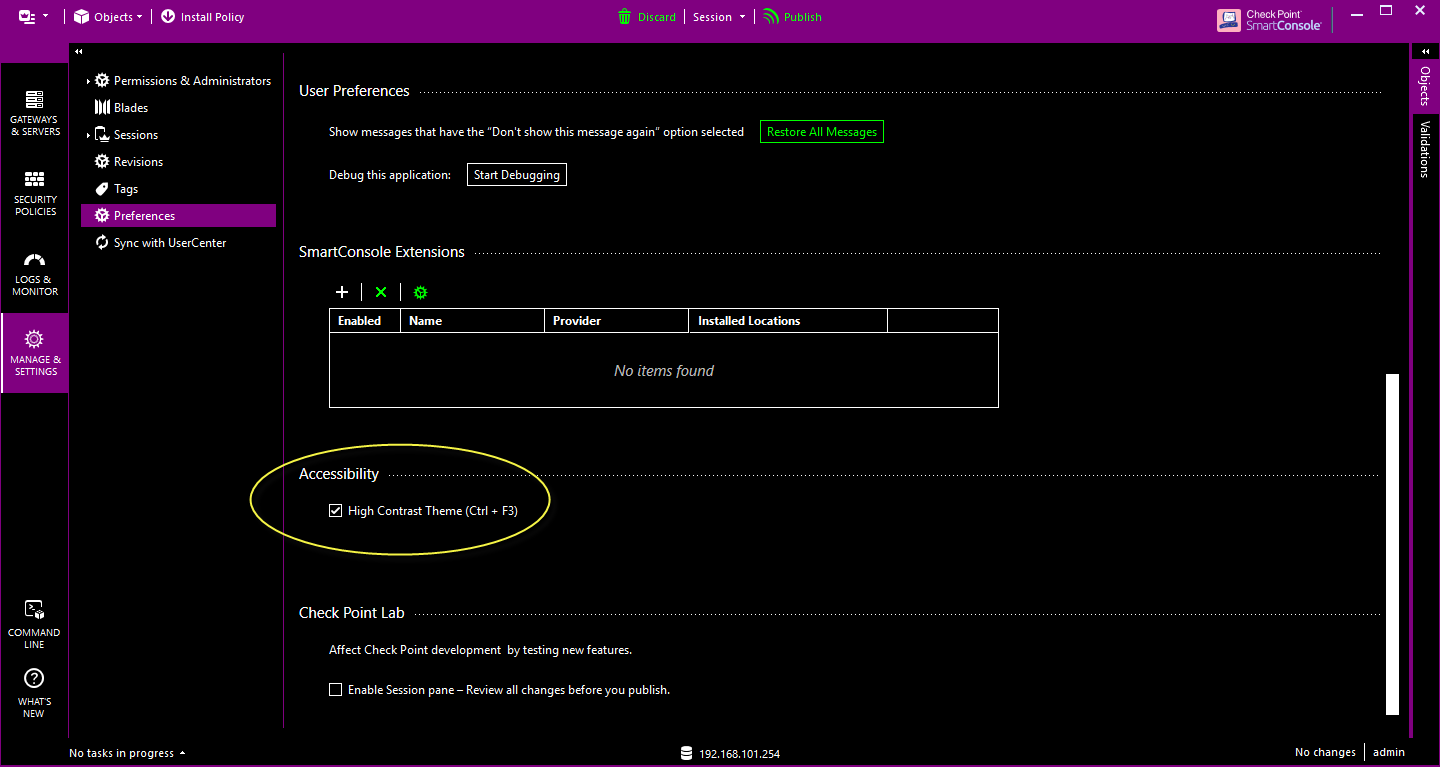The image size is (1440, 767).
Task: Enable the Session pane checkbox
Action: coord(336,690)
